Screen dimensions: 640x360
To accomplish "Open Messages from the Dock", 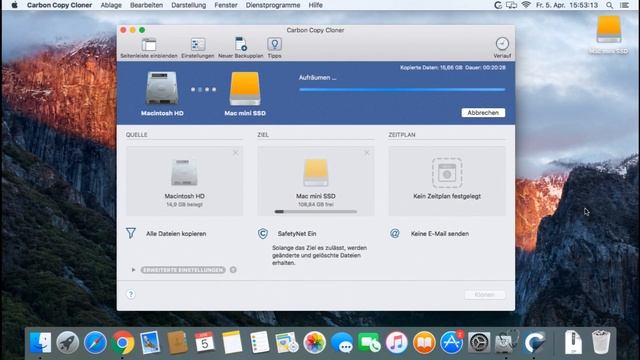I will tap(342, 342).
